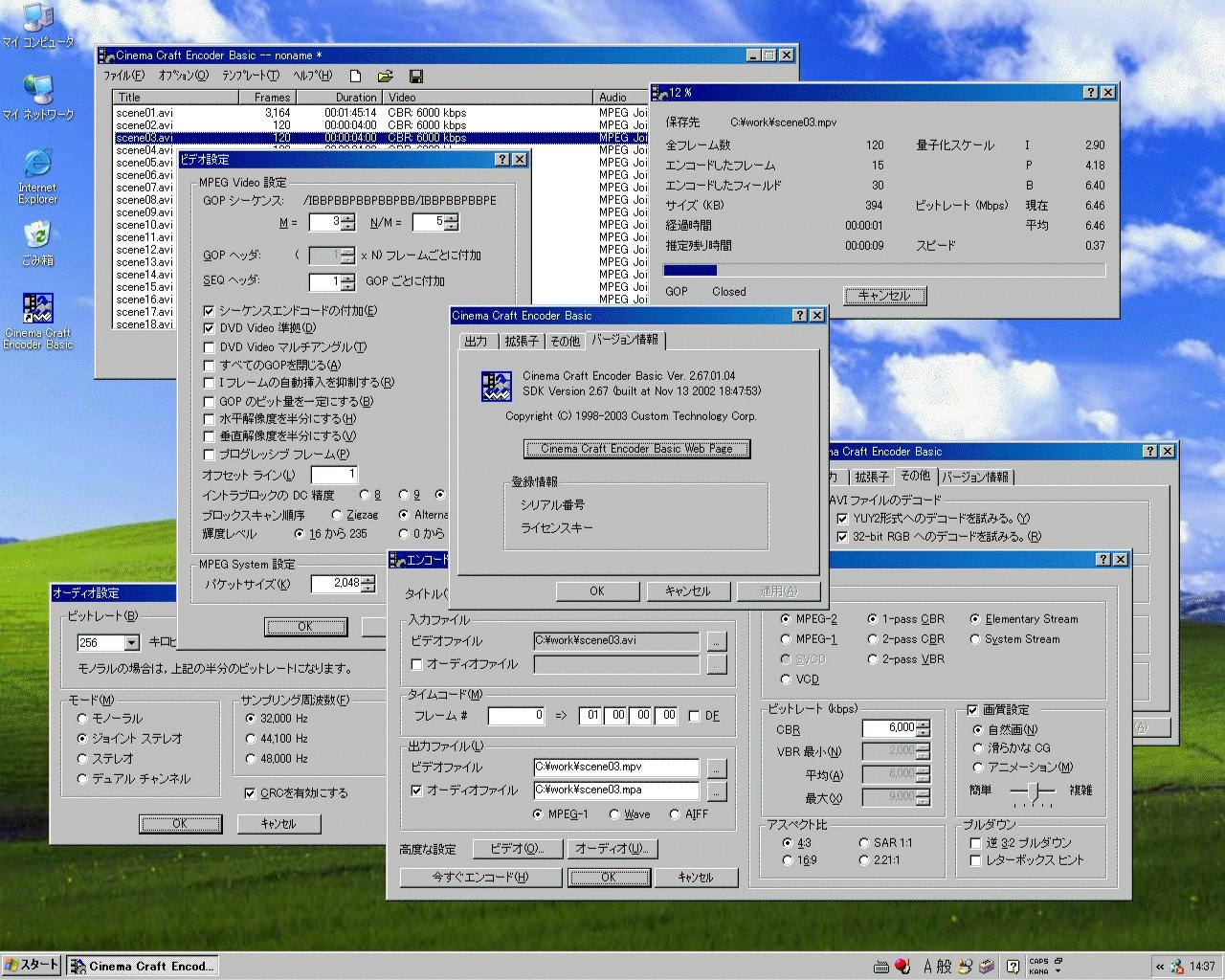This screenshot has height=980, width=1225.
Task: Enable すべてのGOPを閉じる checkbox
Action: coord(209,365)
